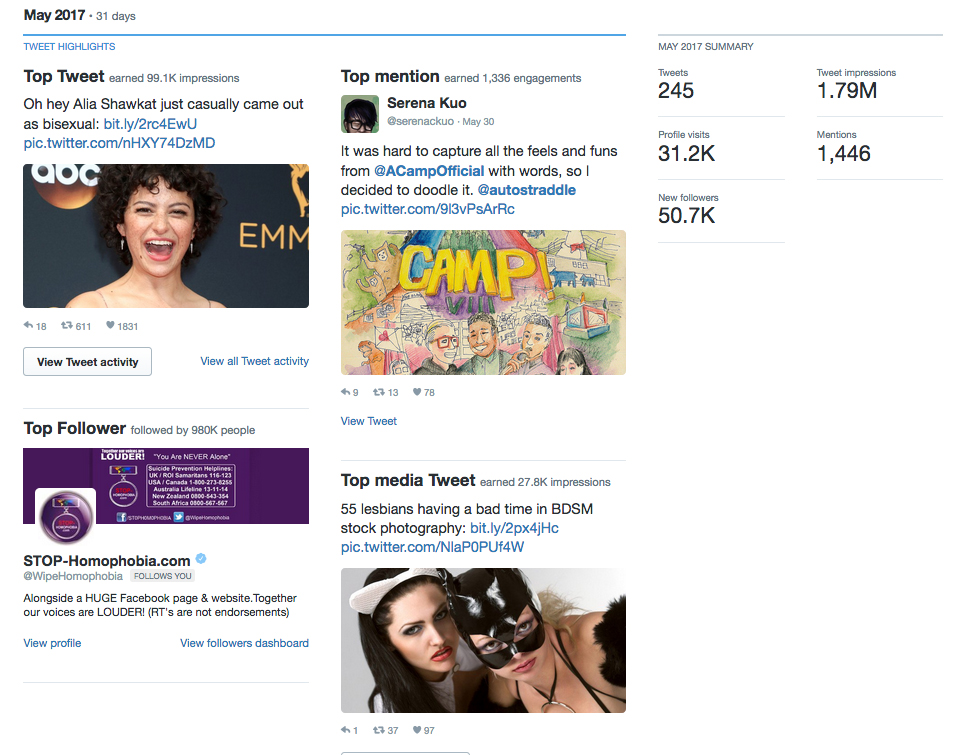The height and width of the screenshot is (755, 953).
Task: Click 'earned 27.8K impressions' text
Action: click(545, 483)
